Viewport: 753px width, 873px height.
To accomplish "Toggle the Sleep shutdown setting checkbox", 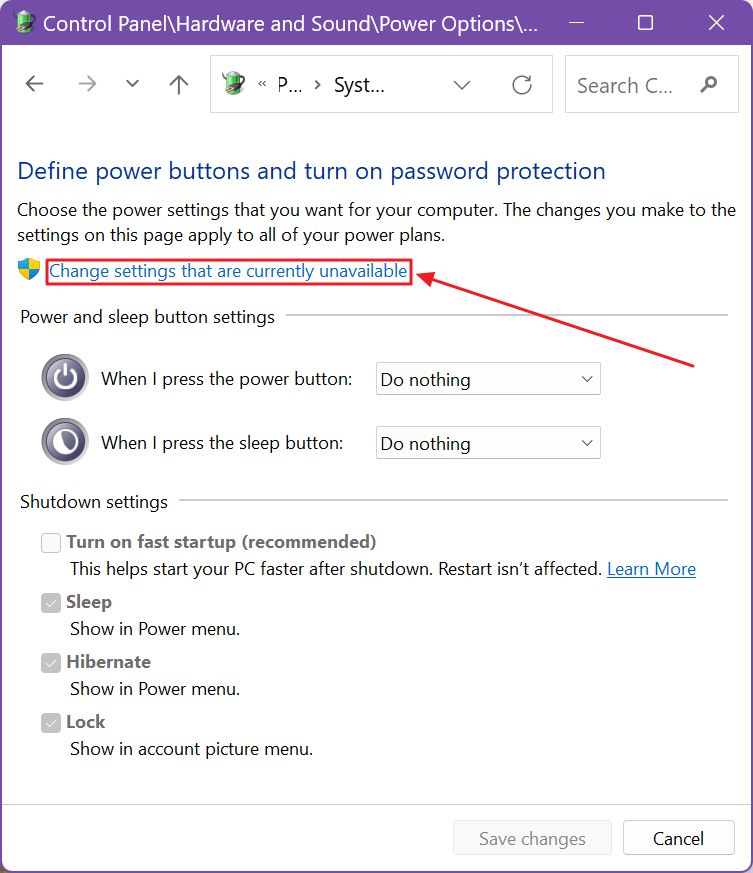I will pos(50,602).
